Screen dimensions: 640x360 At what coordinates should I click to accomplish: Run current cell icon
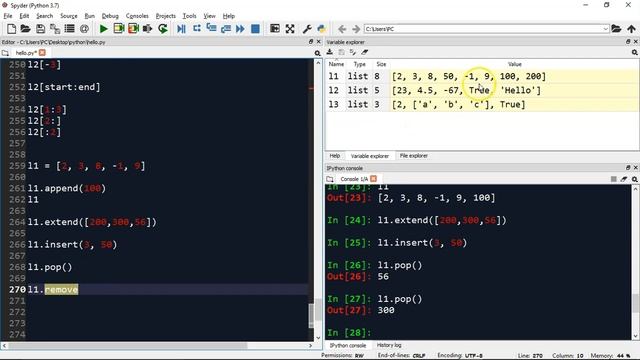118,29
